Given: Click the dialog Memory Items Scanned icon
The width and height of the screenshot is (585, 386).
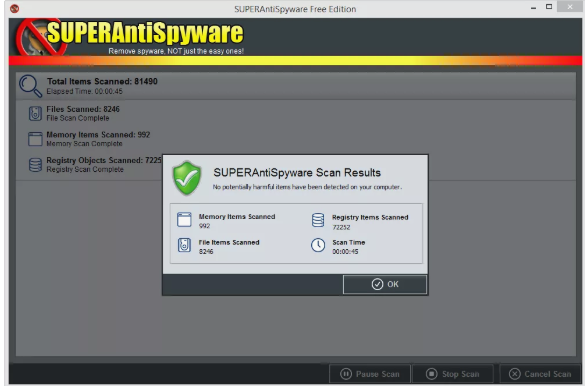Looking at the screenshot, I should click(184, 220).
